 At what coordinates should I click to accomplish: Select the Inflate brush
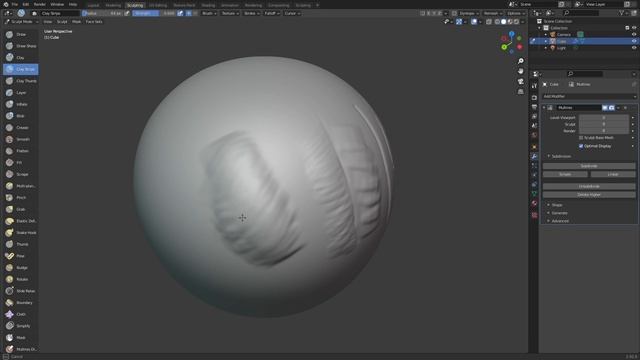click(x=20, y=104)
